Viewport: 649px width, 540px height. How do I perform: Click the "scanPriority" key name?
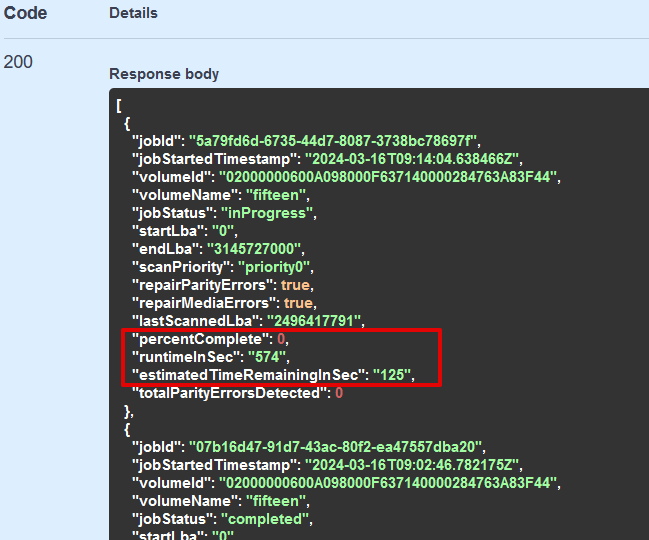181,267
